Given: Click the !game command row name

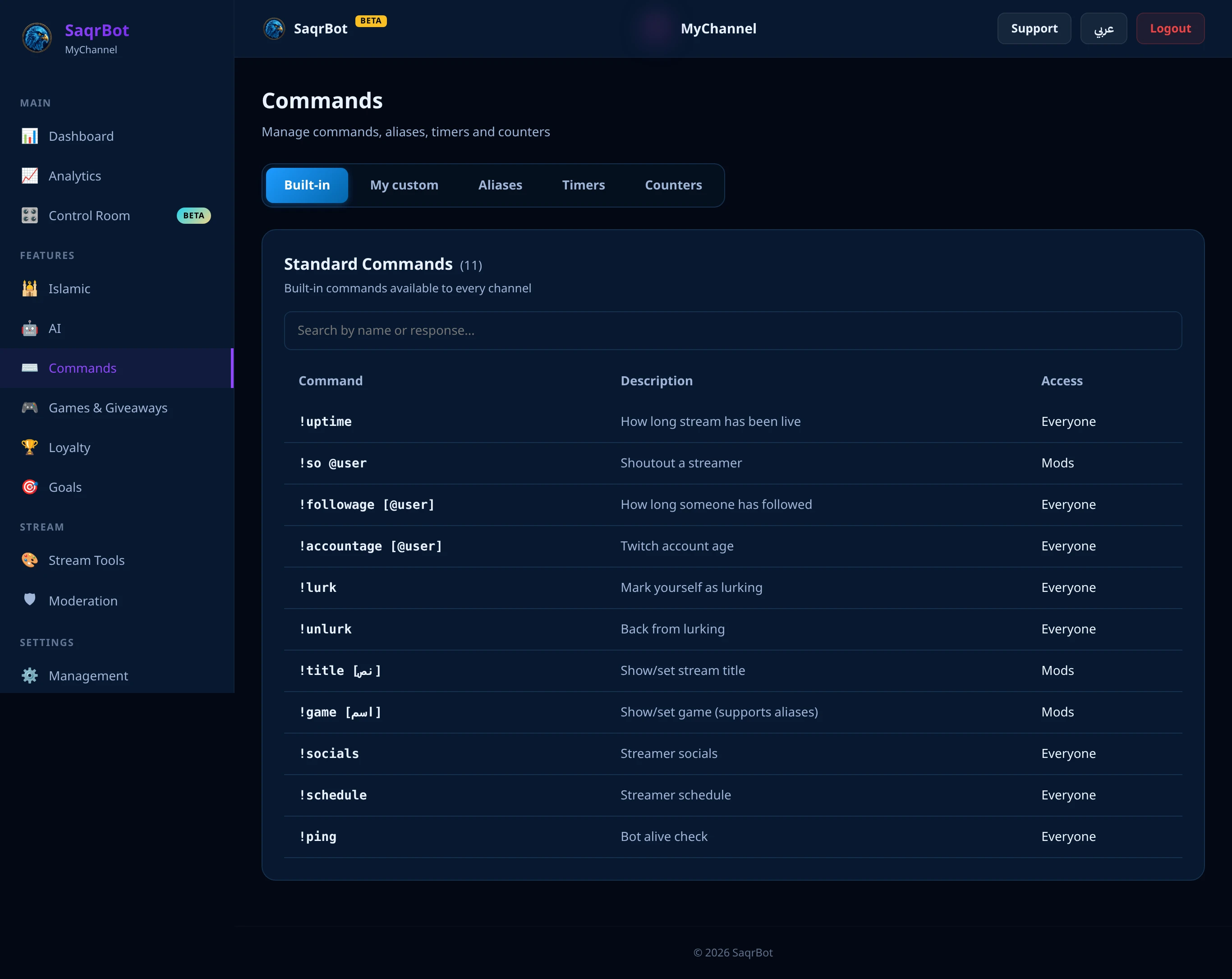Looking at the screenshot, I should click(x=340, y=712).
